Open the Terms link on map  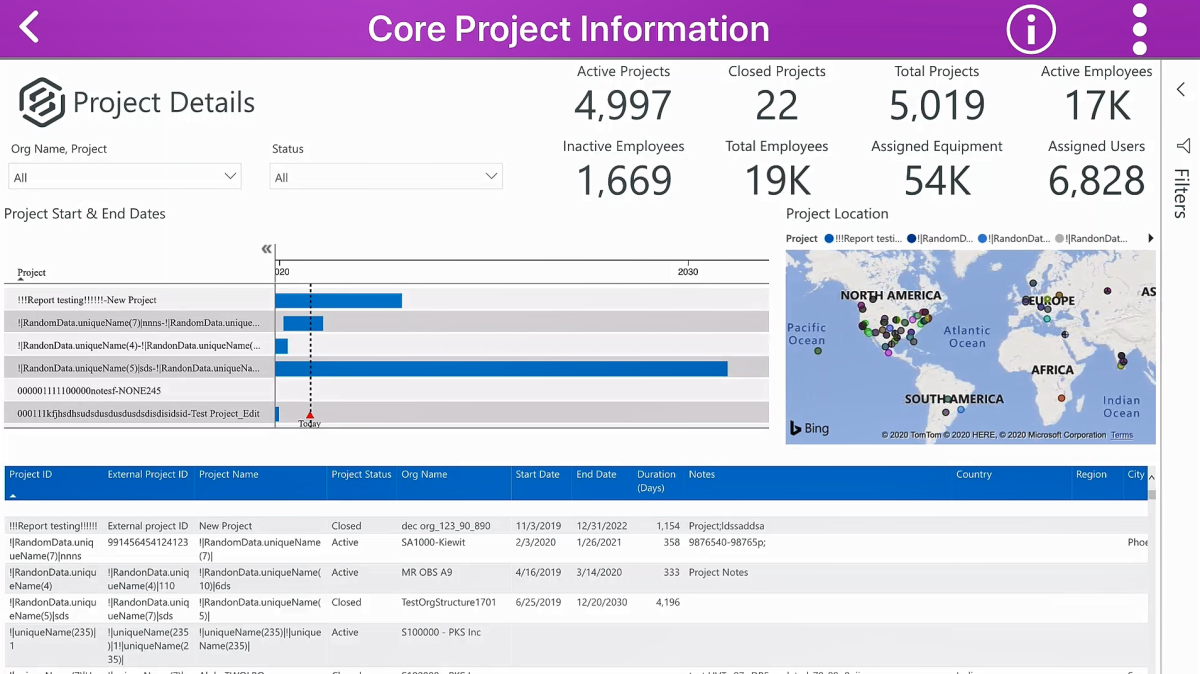pyautogui.click(x=1121, y=435)
